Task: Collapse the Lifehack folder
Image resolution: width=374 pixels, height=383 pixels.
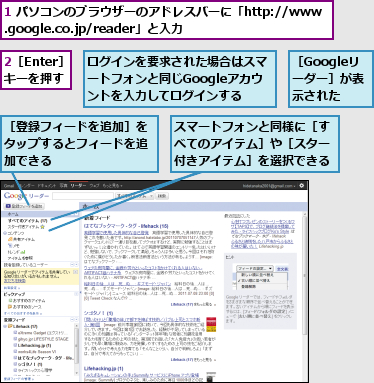Action: [x=5, y=326]
